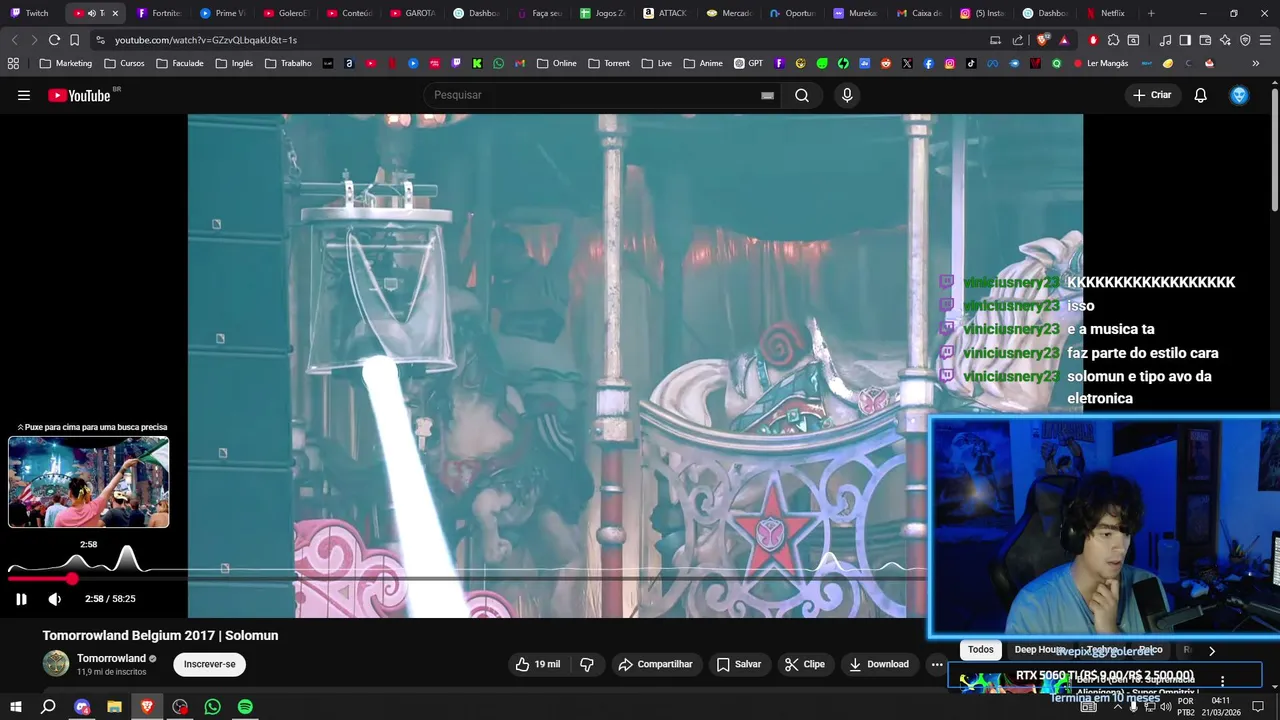Screen dimensions: 1280x720
Task: Open WhatsApp from the taskbar
Action: click(212, 706)
